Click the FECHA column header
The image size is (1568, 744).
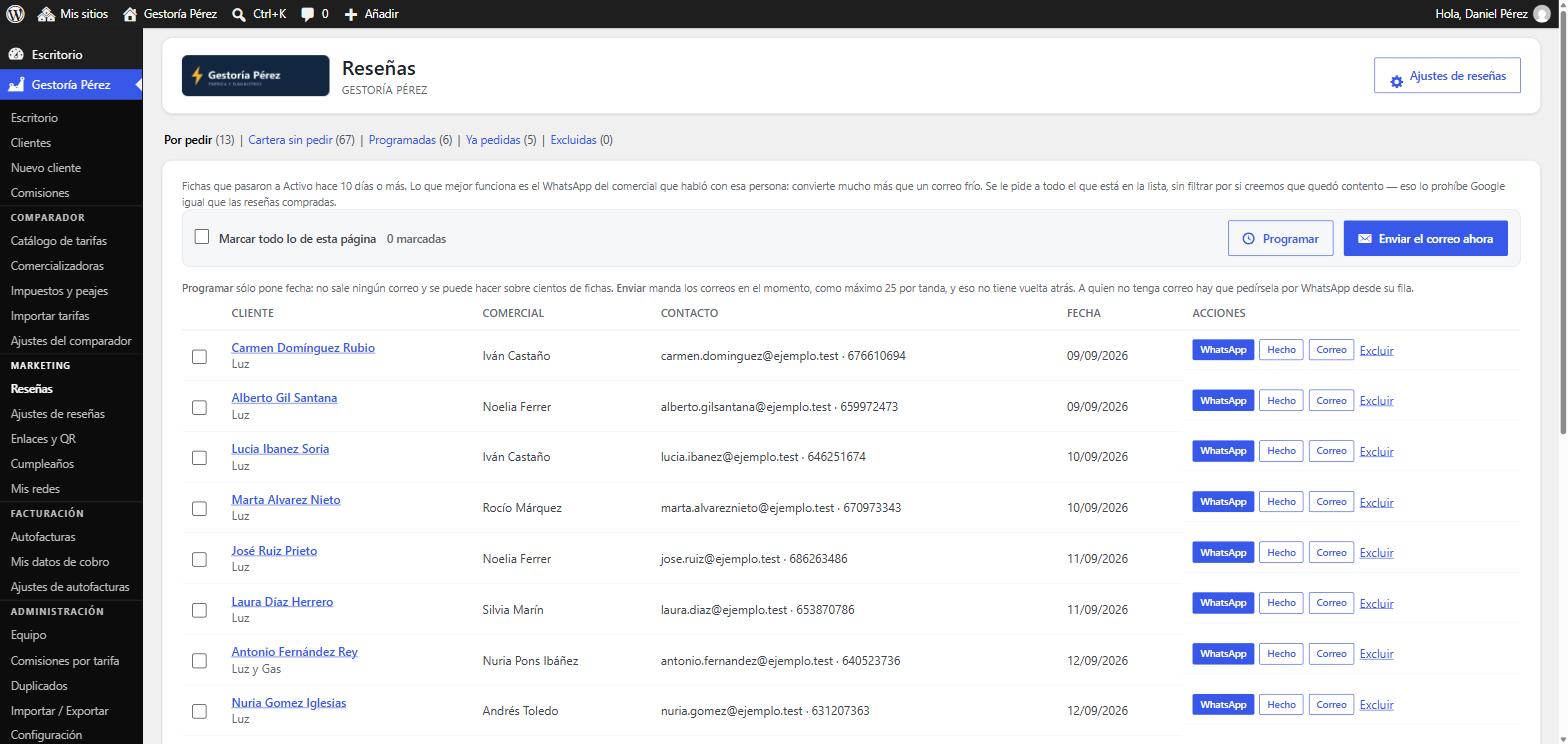1084,313
